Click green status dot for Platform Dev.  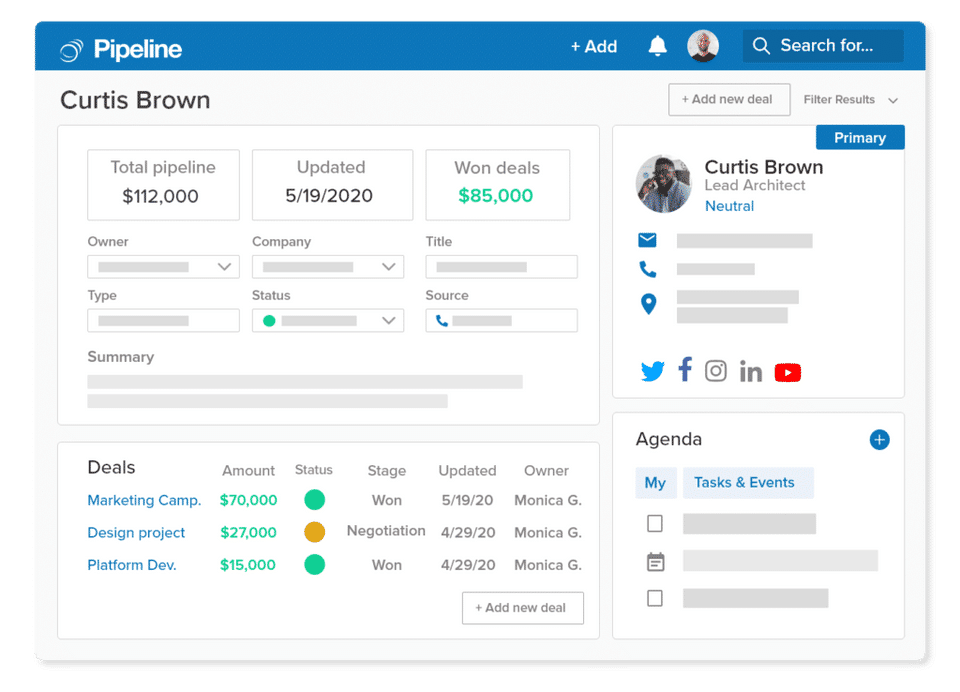click(x=314, y=565)
